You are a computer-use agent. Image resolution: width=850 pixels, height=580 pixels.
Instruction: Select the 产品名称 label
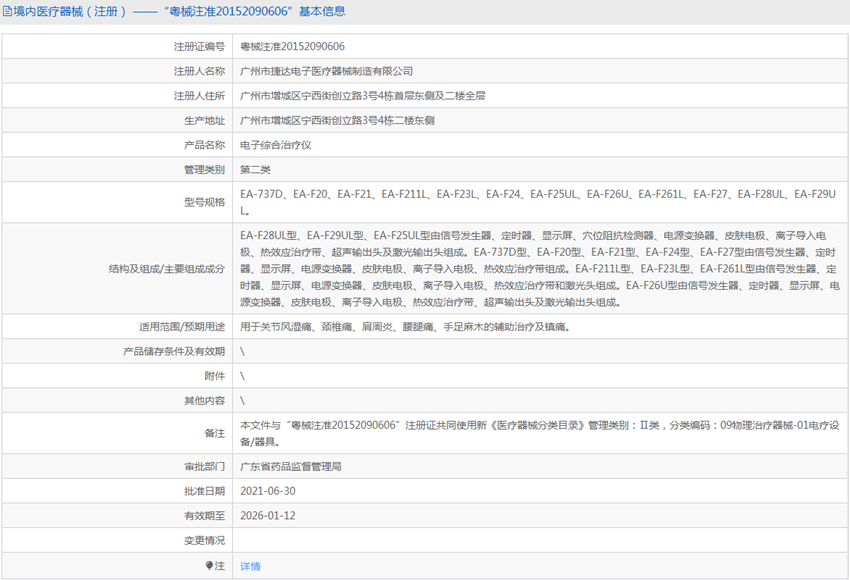(x=204, y=145)
